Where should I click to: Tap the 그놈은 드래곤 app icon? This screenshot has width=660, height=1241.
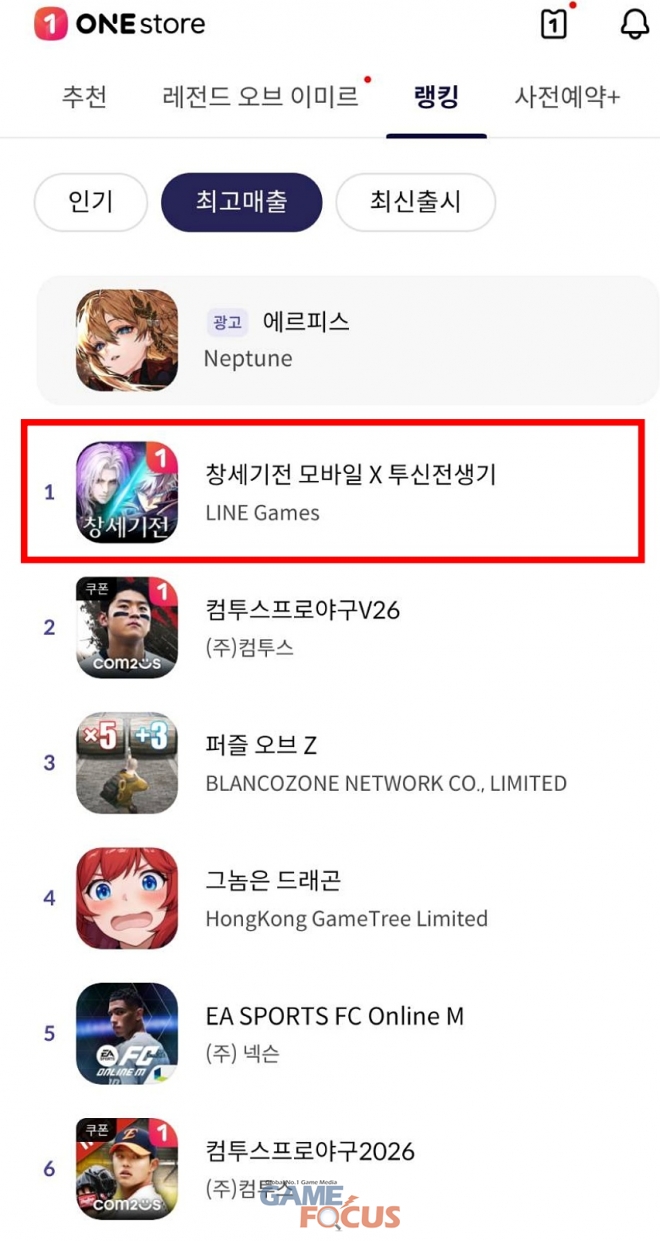click(127, 898)
